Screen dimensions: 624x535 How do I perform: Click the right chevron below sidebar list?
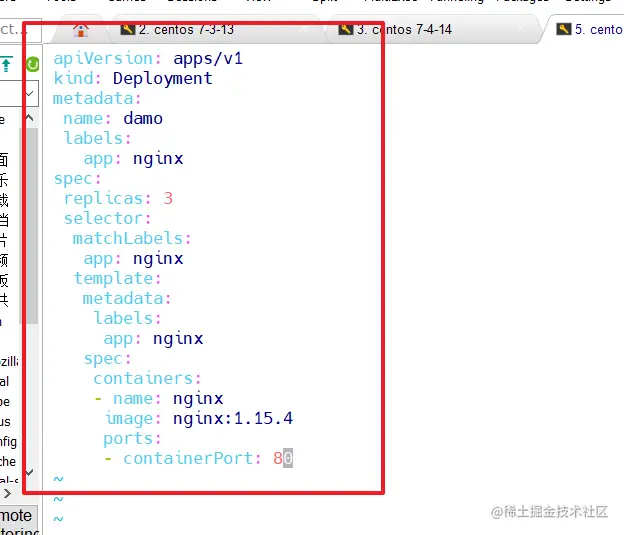click(x=7, y=494)
